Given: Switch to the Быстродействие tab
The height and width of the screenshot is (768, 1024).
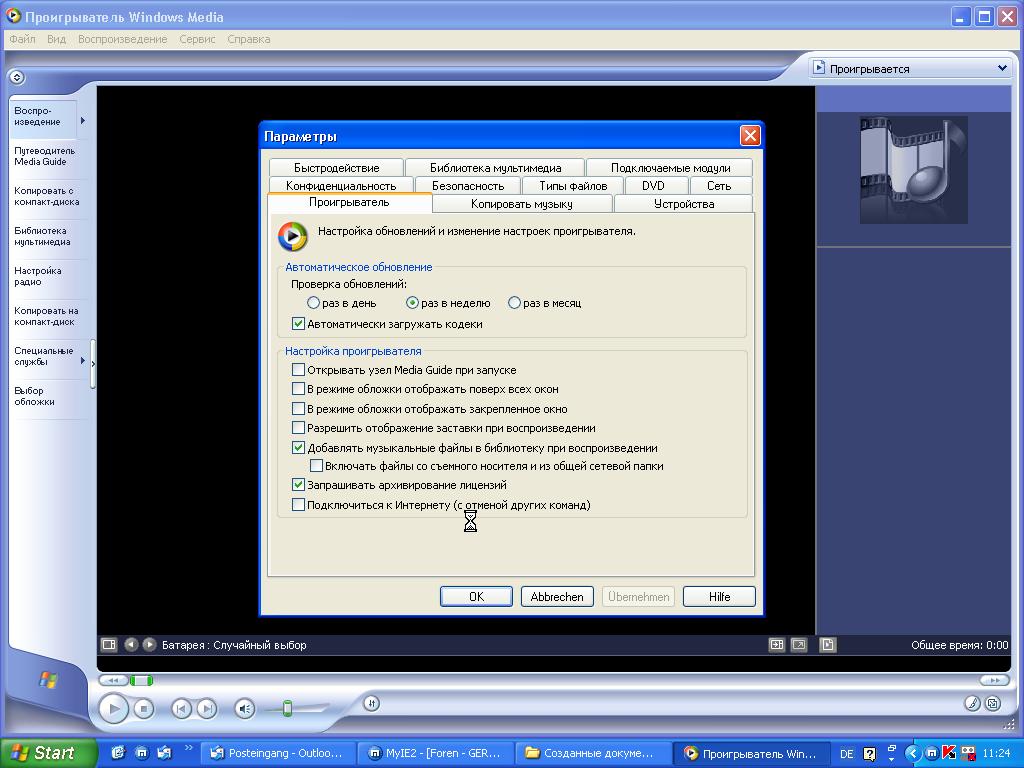Looking at the screenshot, I should (336, 168).
